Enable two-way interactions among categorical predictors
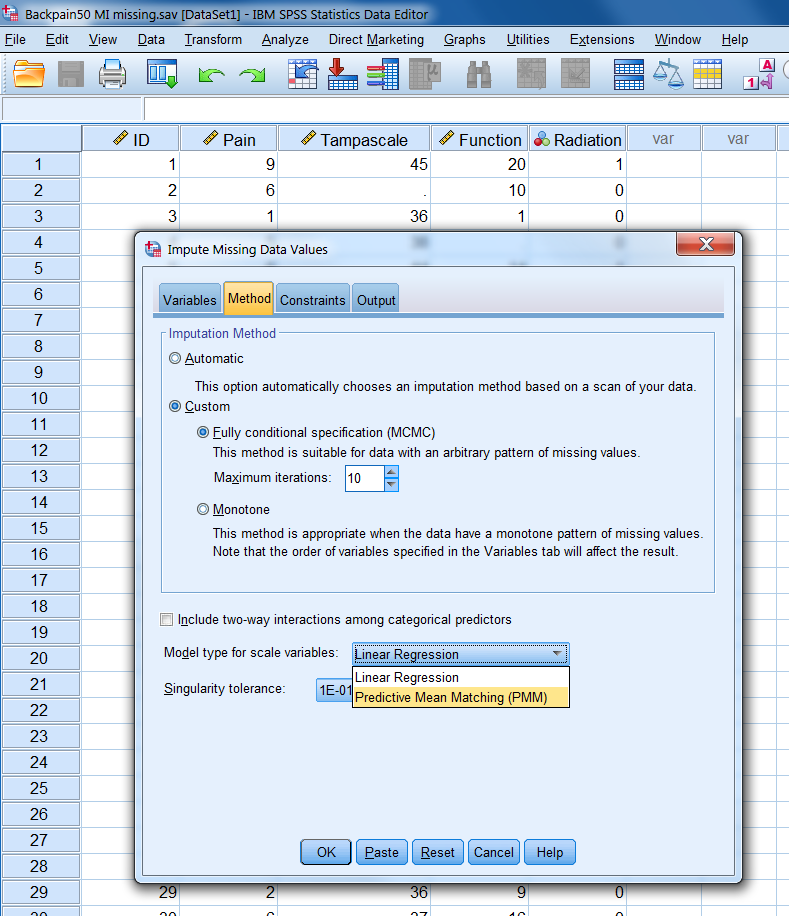 coord(167,619)
